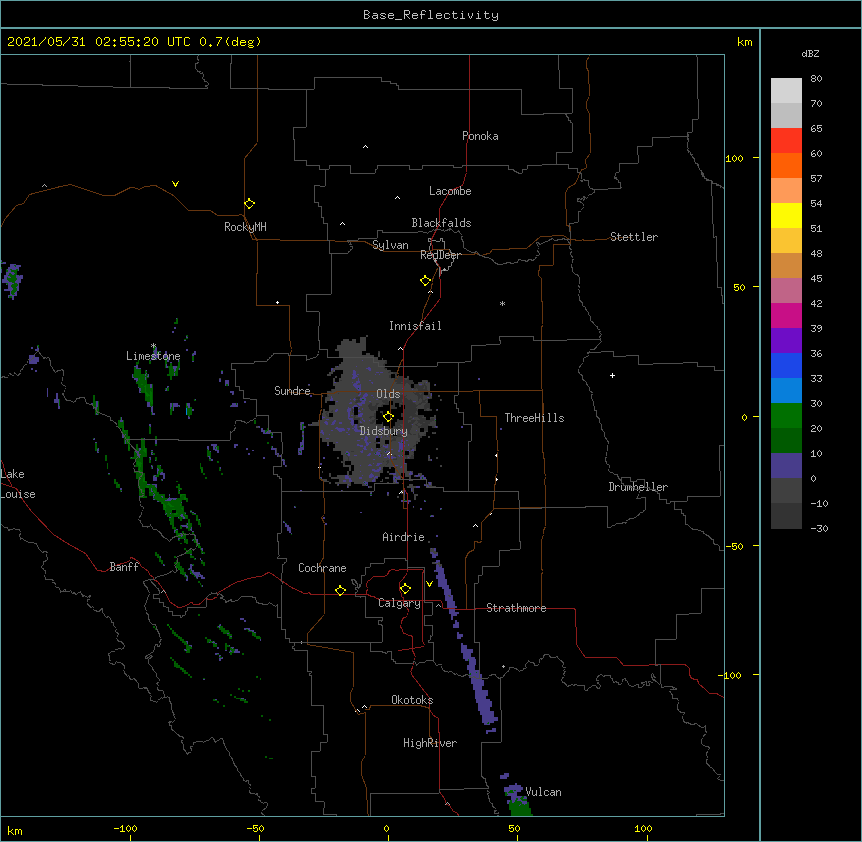
Task: Click the yellow diamond marker below Cochrane
Action: 340,590
